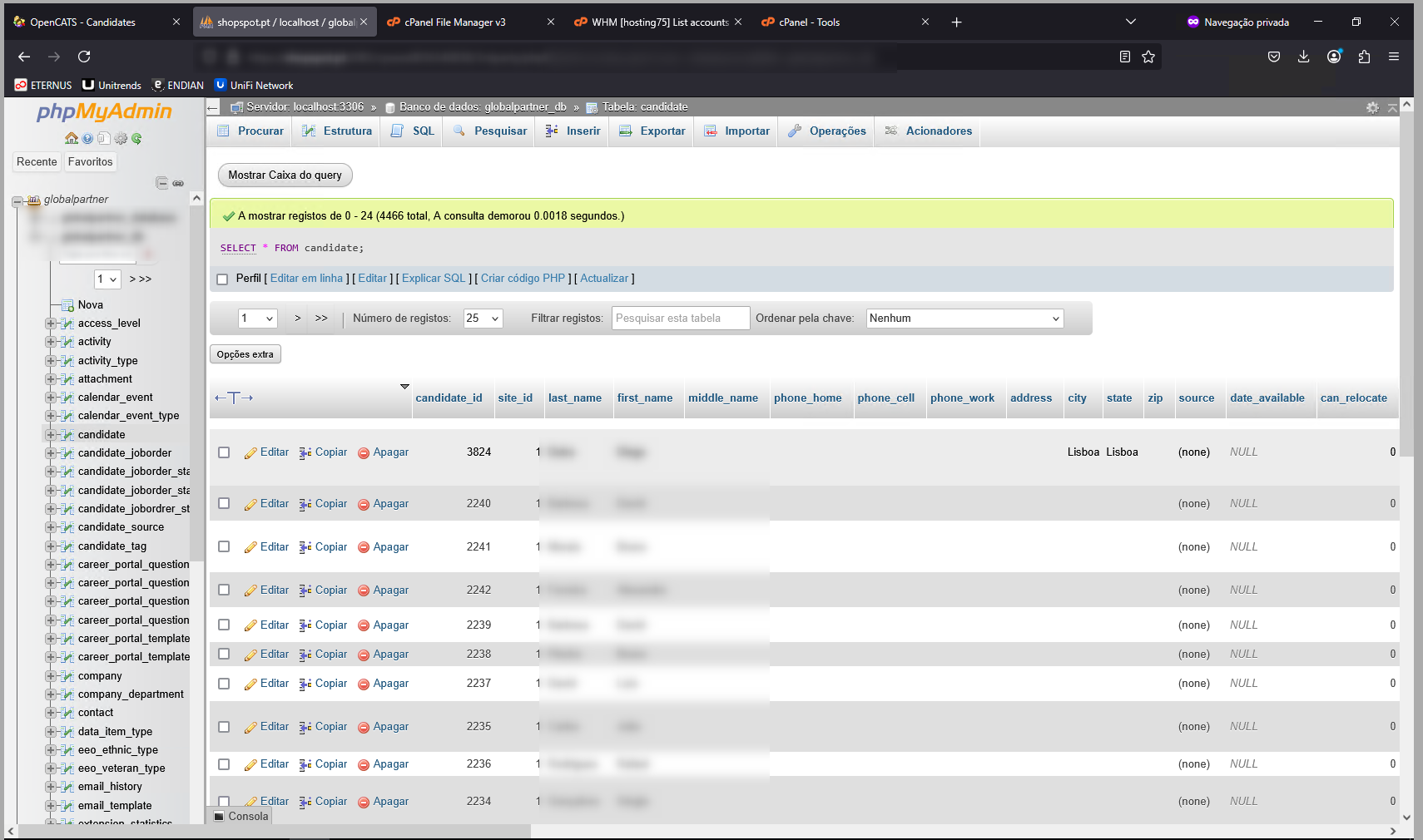Image resolution: width=1423 pixels, height=840 pixels.
Task: Open the browser tab list dropdown
Action: (1130, 22)
